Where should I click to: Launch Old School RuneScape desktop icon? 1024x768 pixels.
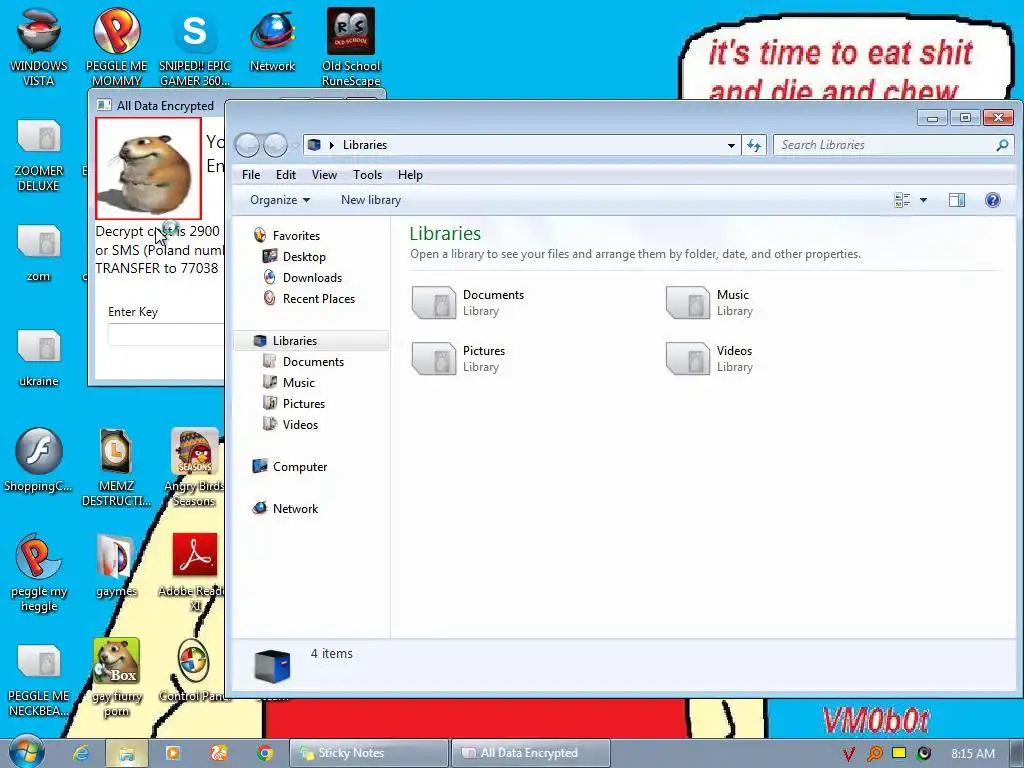[351, 47]
